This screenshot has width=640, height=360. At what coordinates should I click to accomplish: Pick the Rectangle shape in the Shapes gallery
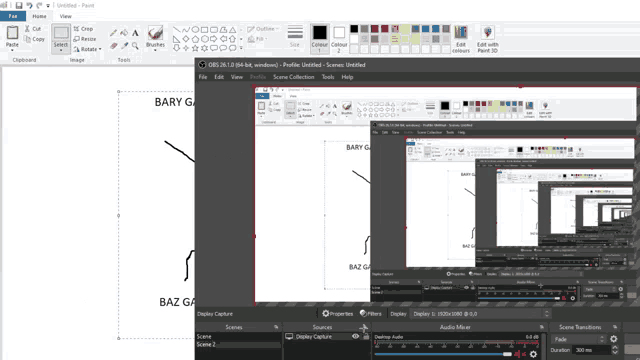point(204,30)
